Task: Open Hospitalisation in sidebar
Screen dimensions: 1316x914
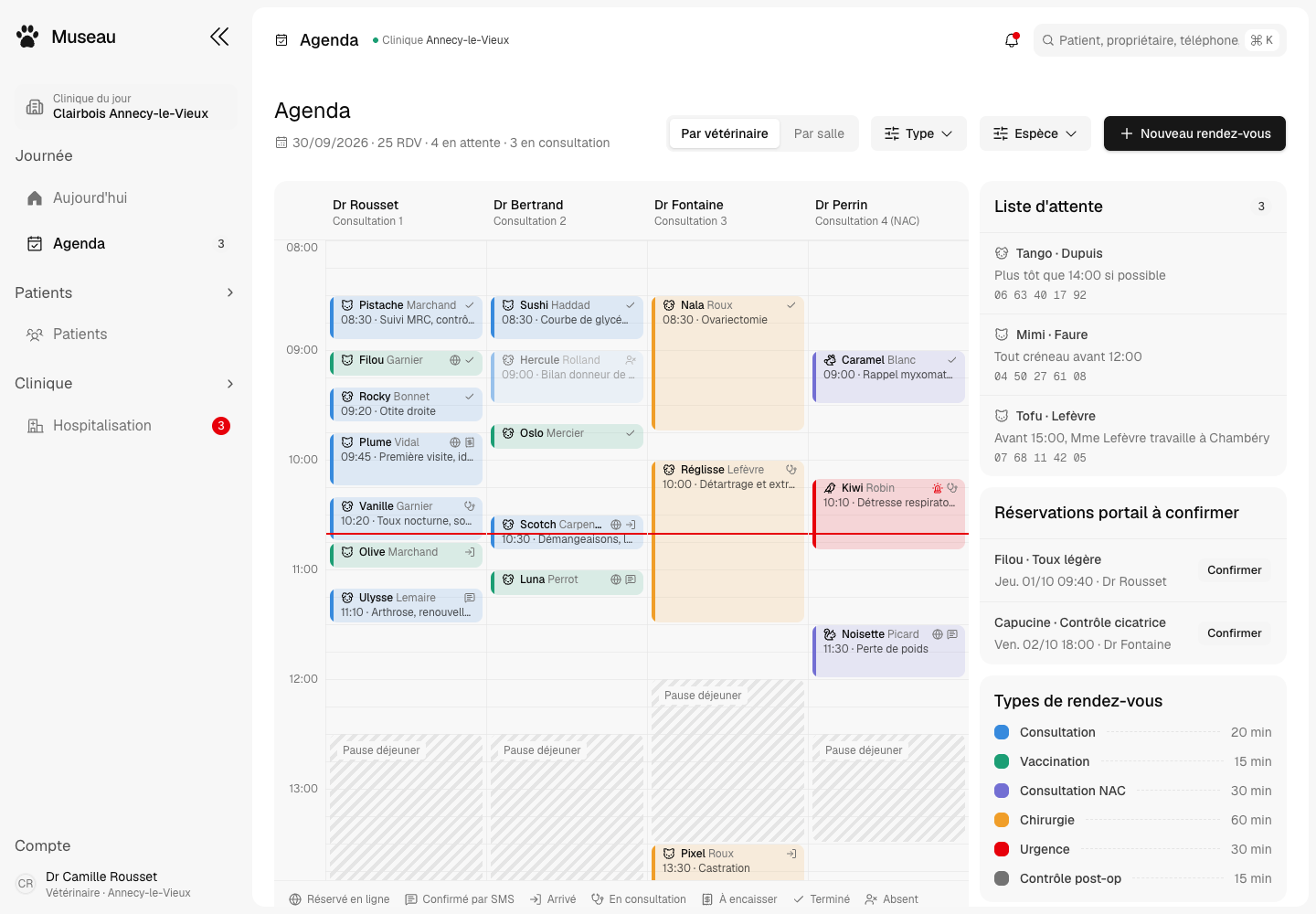Action: pos(126,426)
